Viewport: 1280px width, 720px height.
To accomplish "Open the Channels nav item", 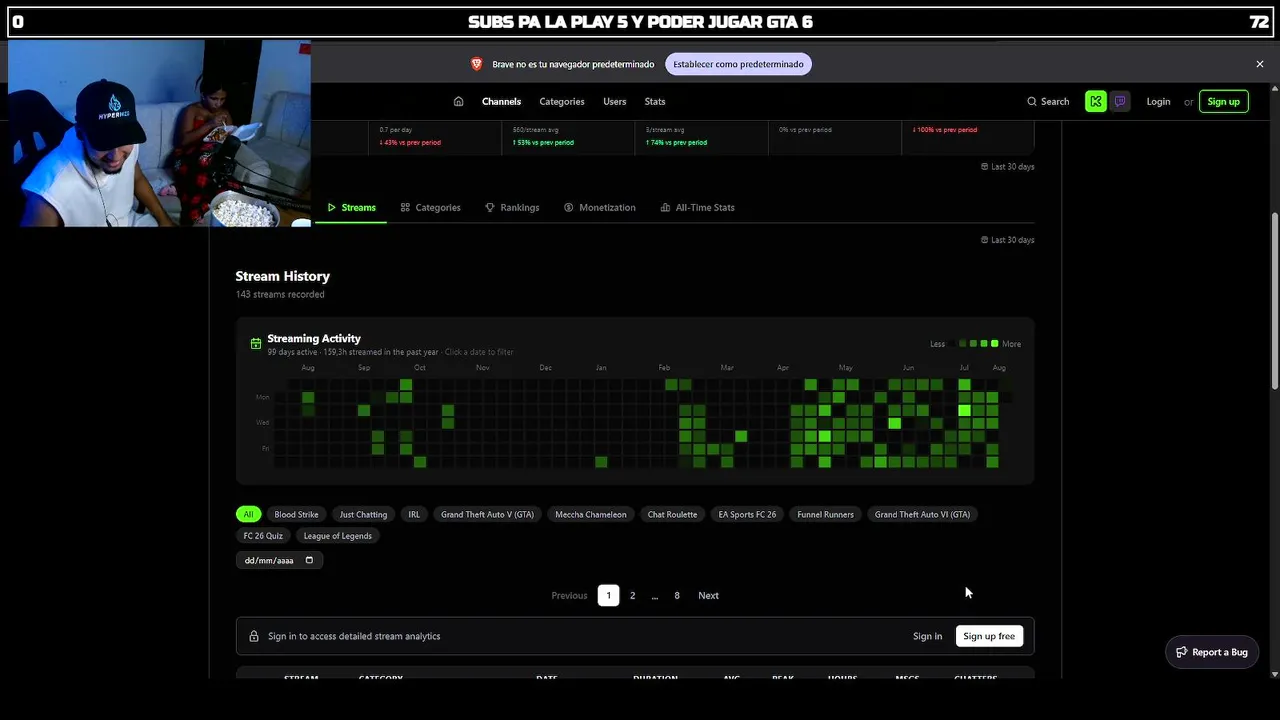I will pos(501,101).
